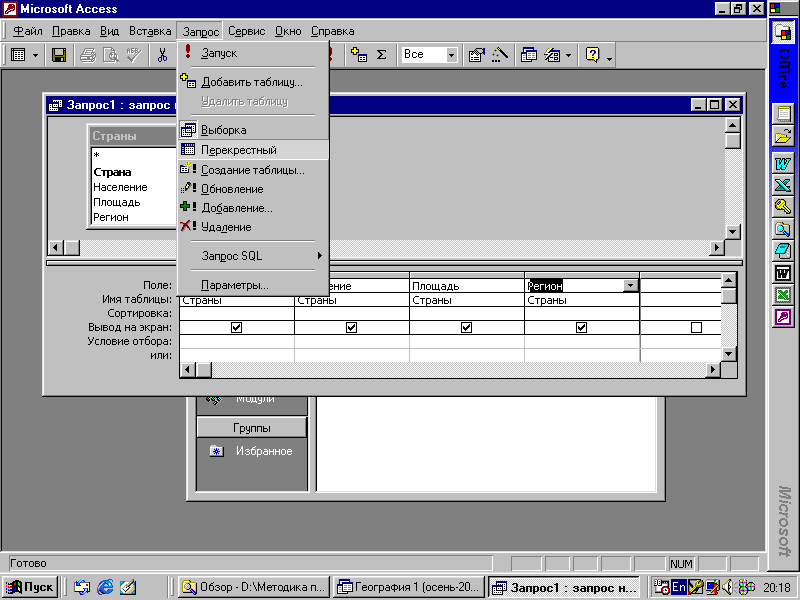This screenshot has height=600, width=800.
Task: Choose Обновление query type
Action: click(253, 189)
